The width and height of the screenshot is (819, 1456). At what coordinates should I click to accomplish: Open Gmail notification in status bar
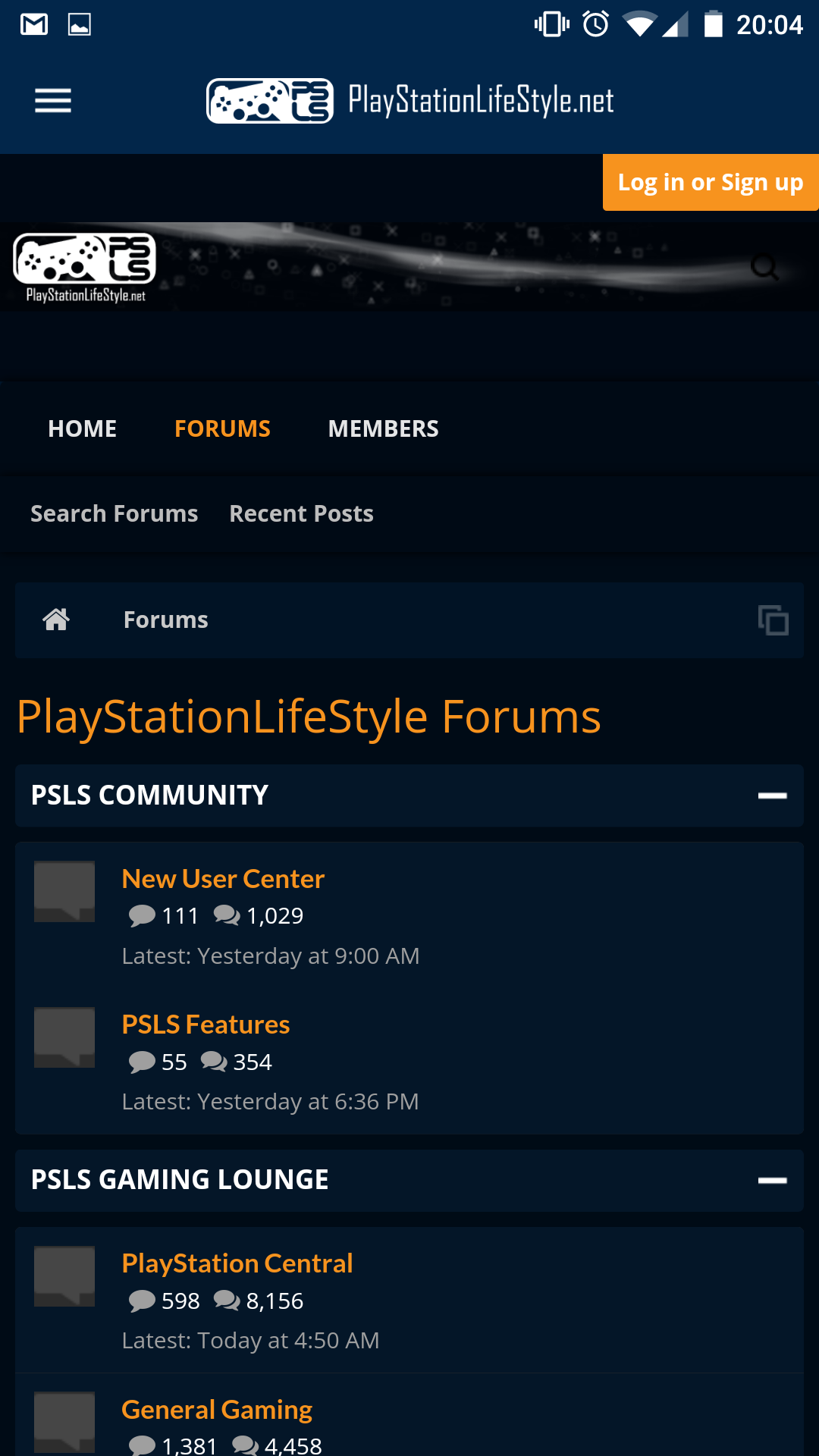(x=34, y=24)
